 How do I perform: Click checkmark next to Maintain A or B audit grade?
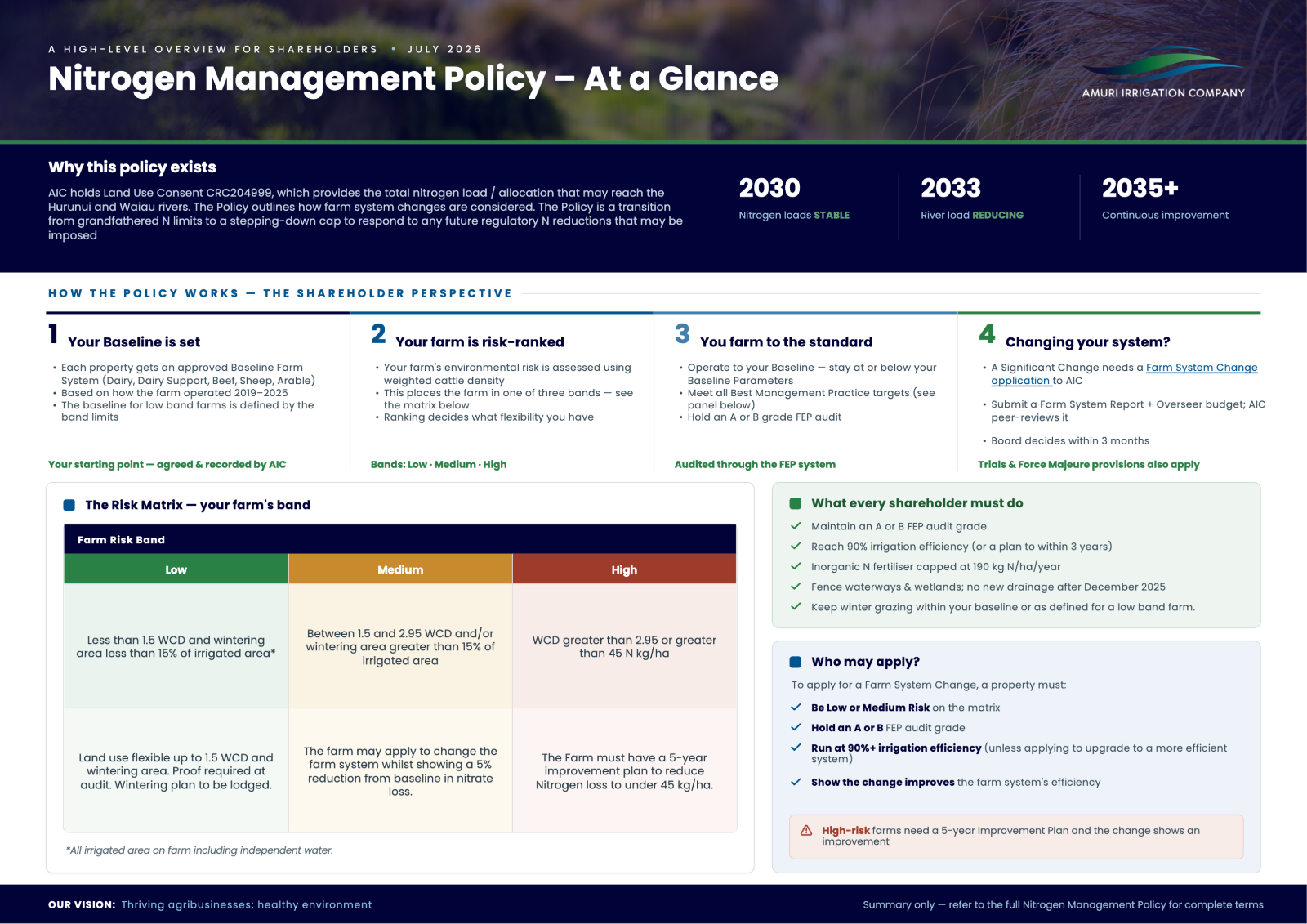point(796,526)
